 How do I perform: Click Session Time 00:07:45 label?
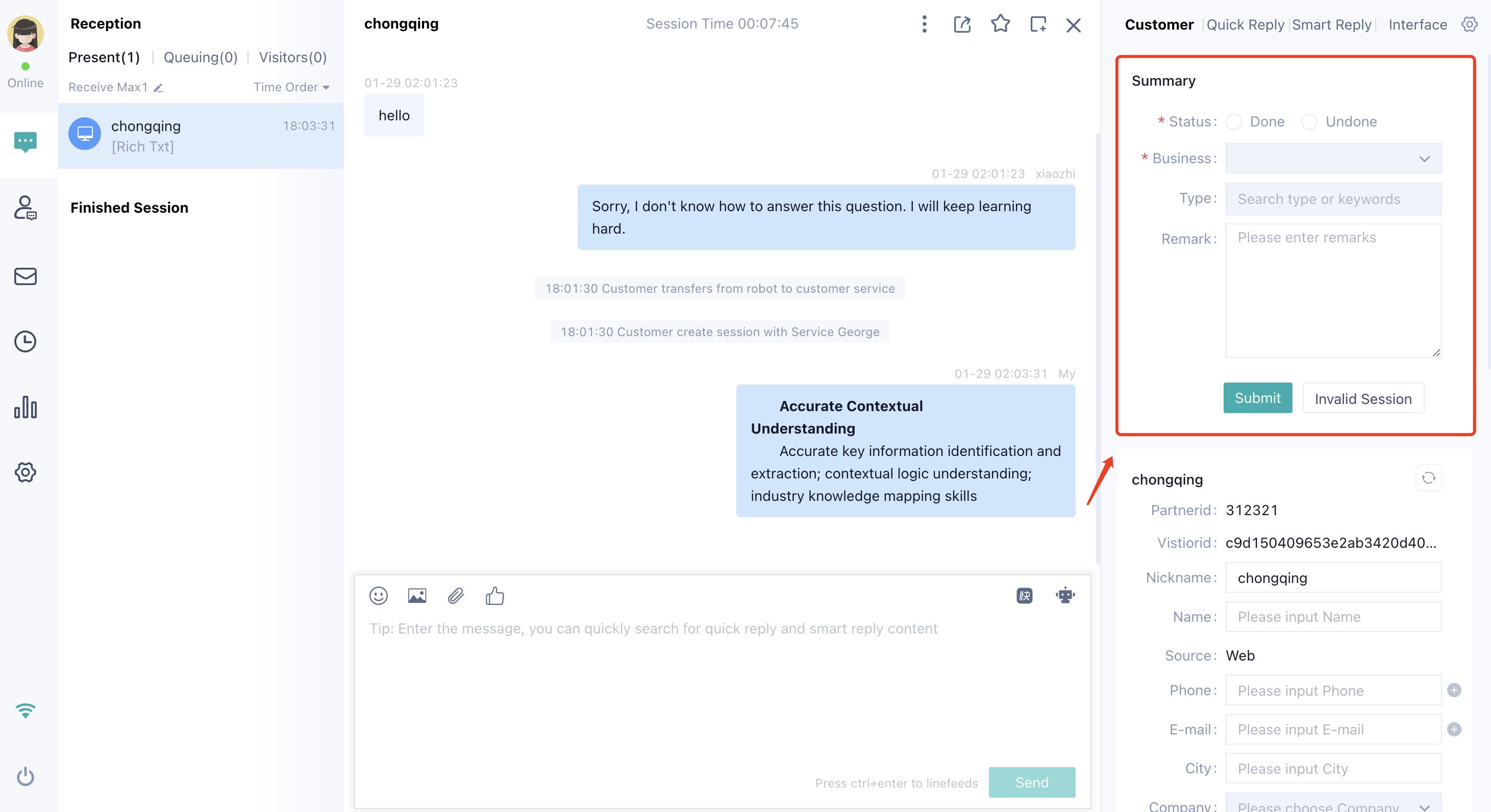coord(722,24)
